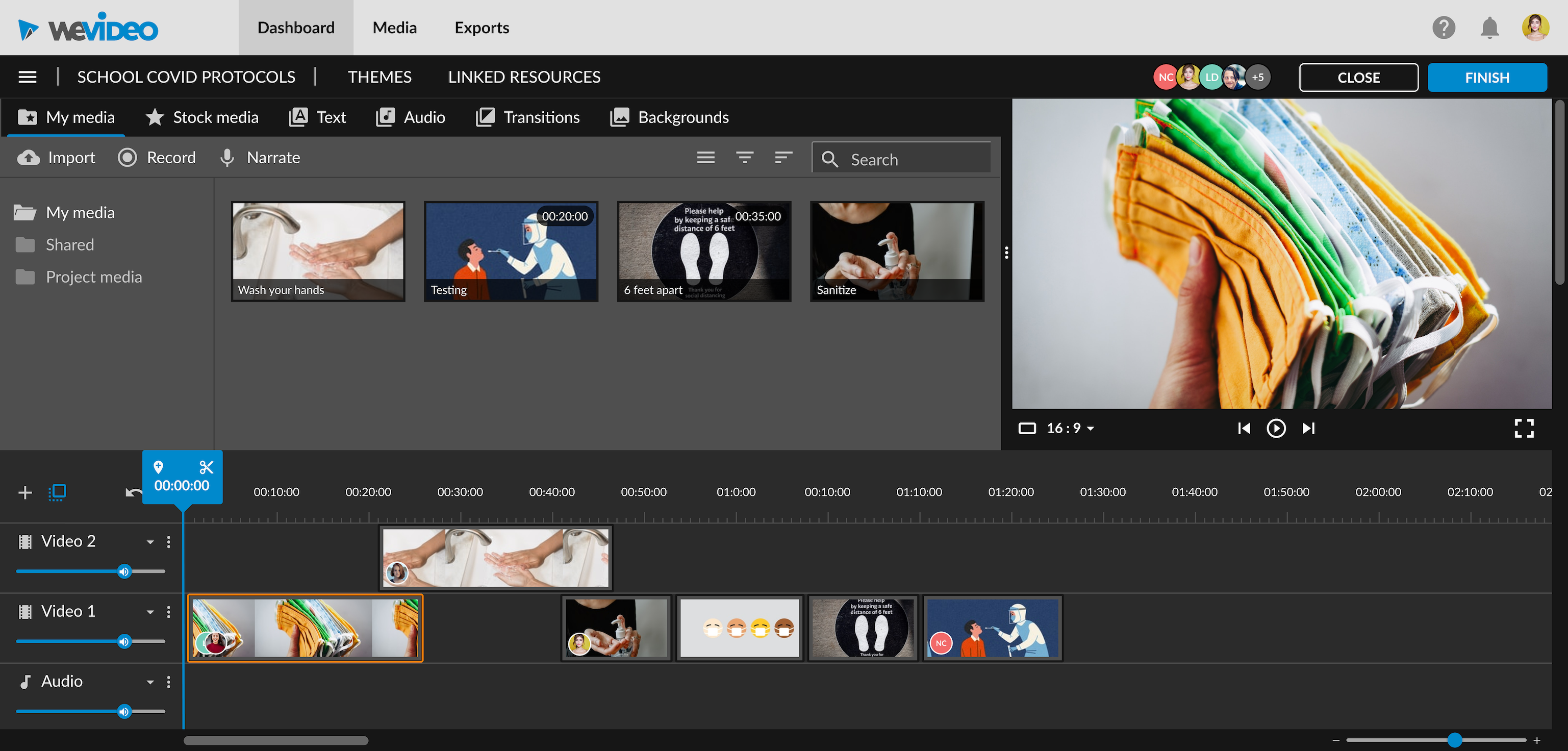Click the Record icon button
This screenshot has width=1568, height=751.
click(127, 158)
